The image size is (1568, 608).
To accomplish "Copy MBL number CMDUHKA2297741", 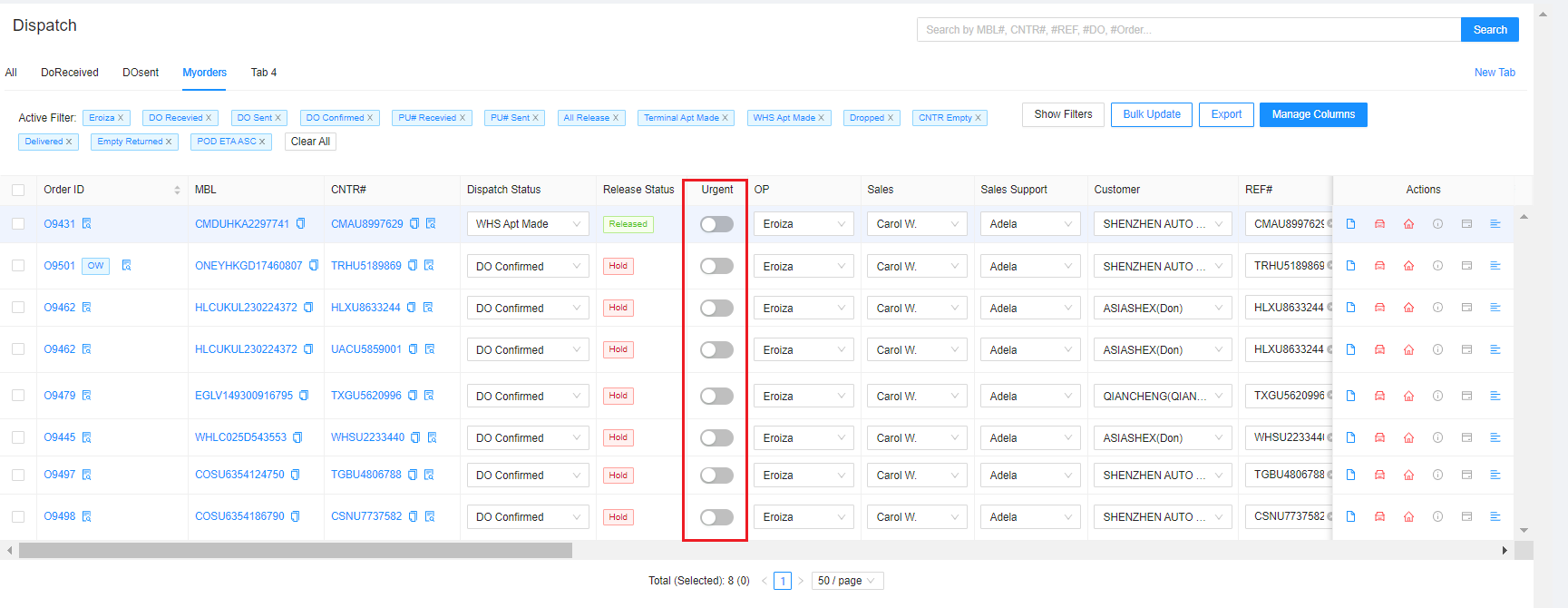I will (301, 224).
